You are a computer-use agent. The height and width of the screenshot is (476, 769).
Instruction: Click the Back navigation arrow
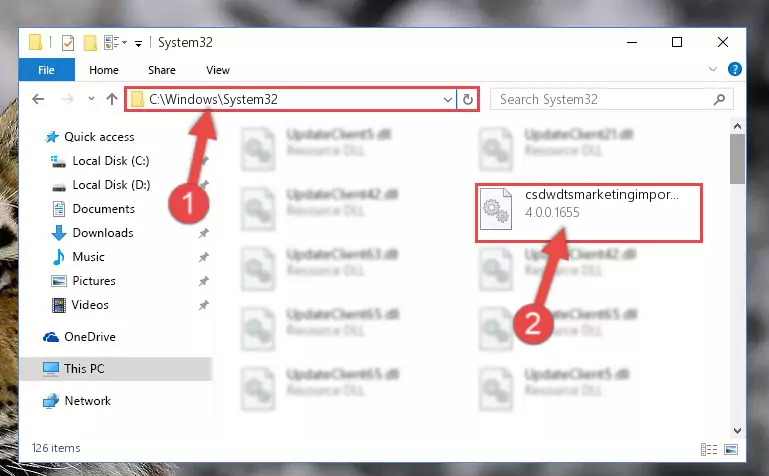[38, 100]
